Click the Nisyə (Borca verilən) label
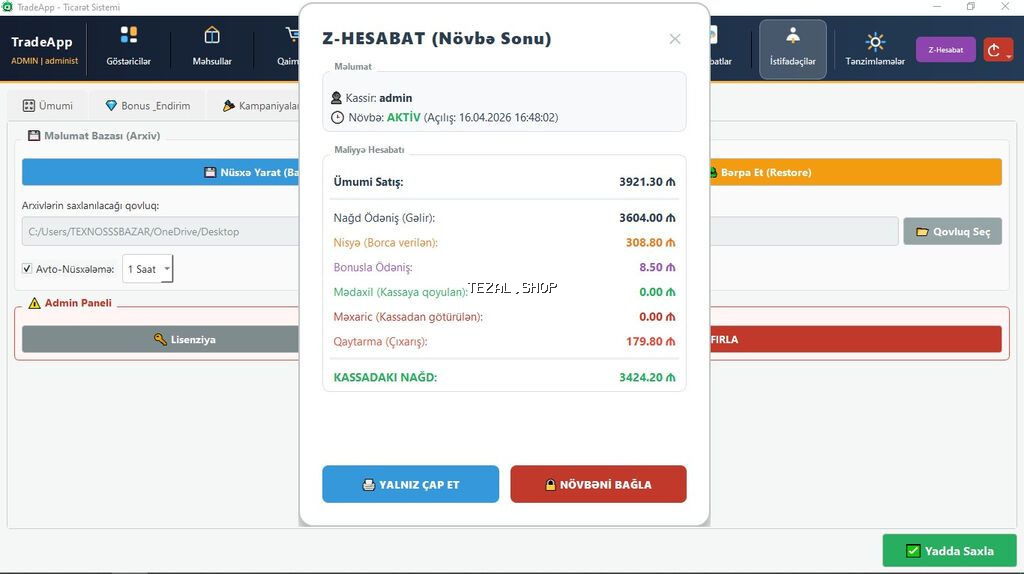This screenshot has height=574, width=1024. (x=385, y=243)
